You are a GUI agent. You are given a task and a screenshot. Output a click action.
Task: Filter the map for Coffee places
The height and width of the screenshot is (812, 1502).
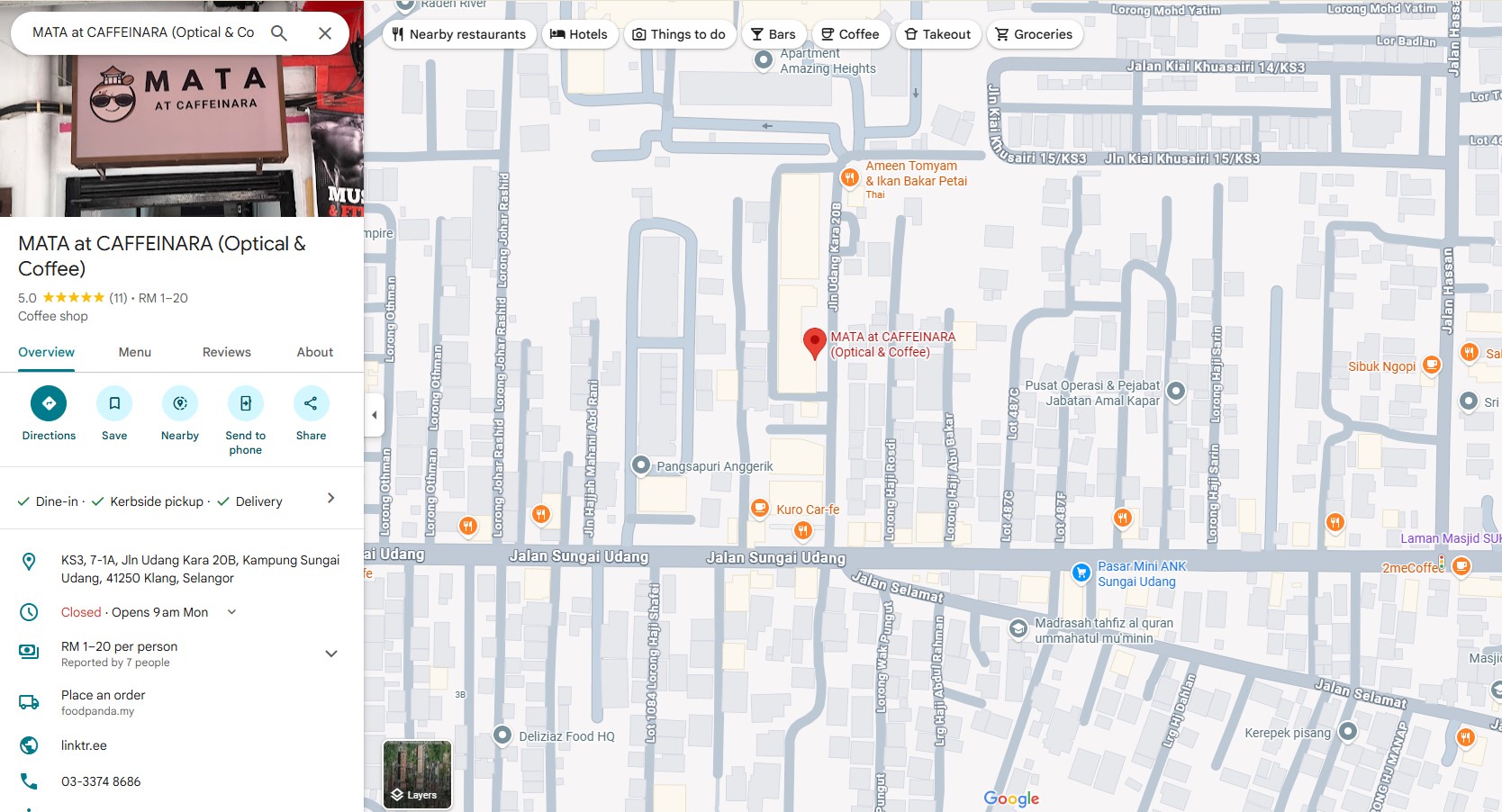(849, 33)
